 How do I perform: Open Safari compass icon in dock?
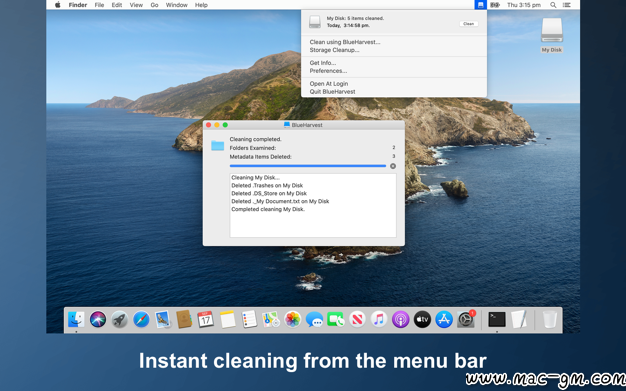pyautogui.click(x=141, y=320)
